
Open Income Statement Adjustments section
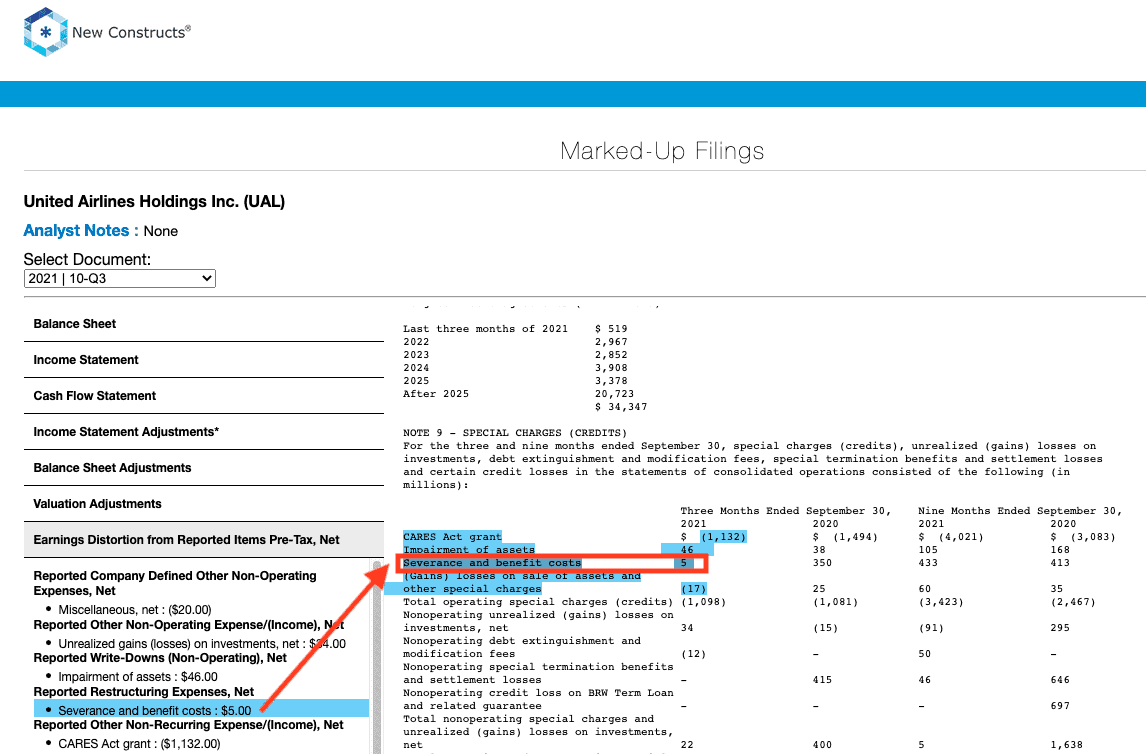204,432
